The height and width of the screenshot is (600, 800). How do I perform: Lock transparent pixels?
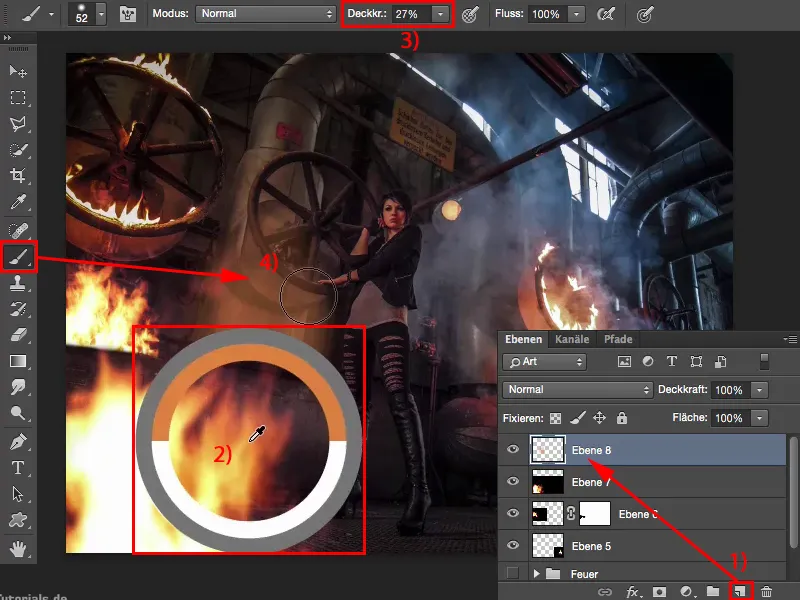(x=555, y=418)
